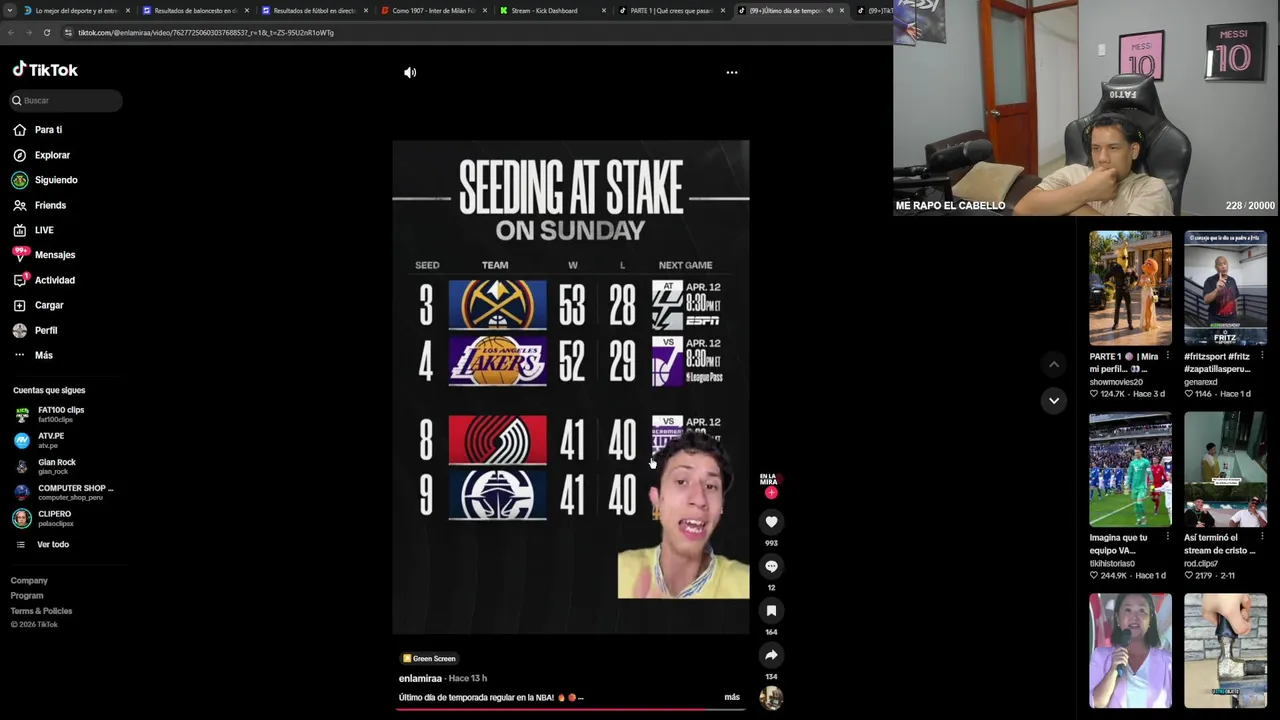1280x720 pixels.
Task: Expand the caption with más
Action: pyautogui.click(x=732, y=697)
